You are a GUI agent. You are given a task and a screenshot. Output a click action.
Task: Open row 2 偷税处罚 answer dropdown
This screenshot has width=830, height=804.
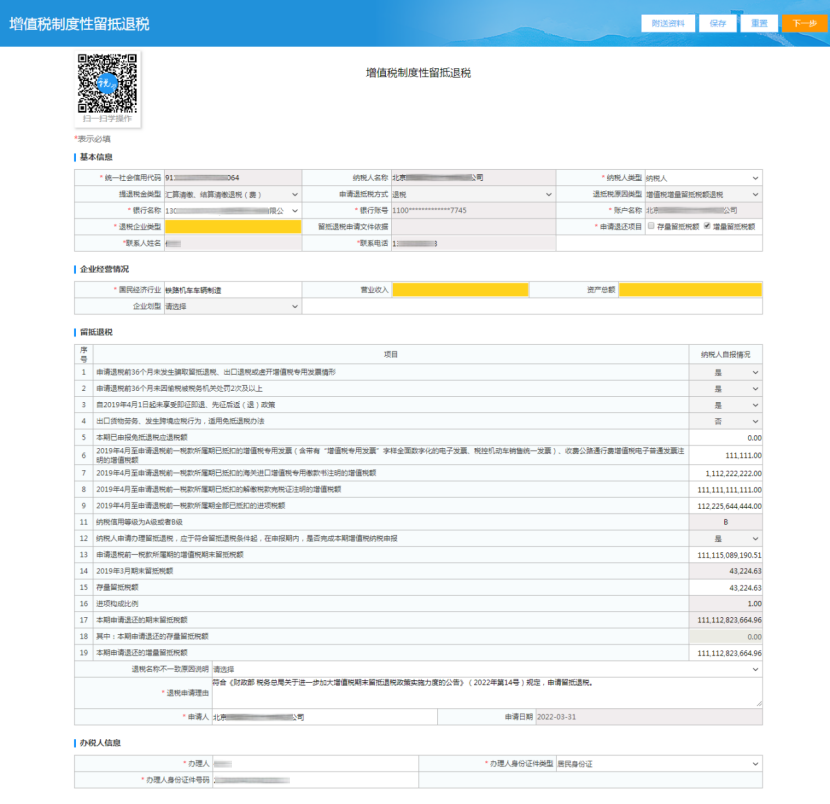click(x=726, y=389)
